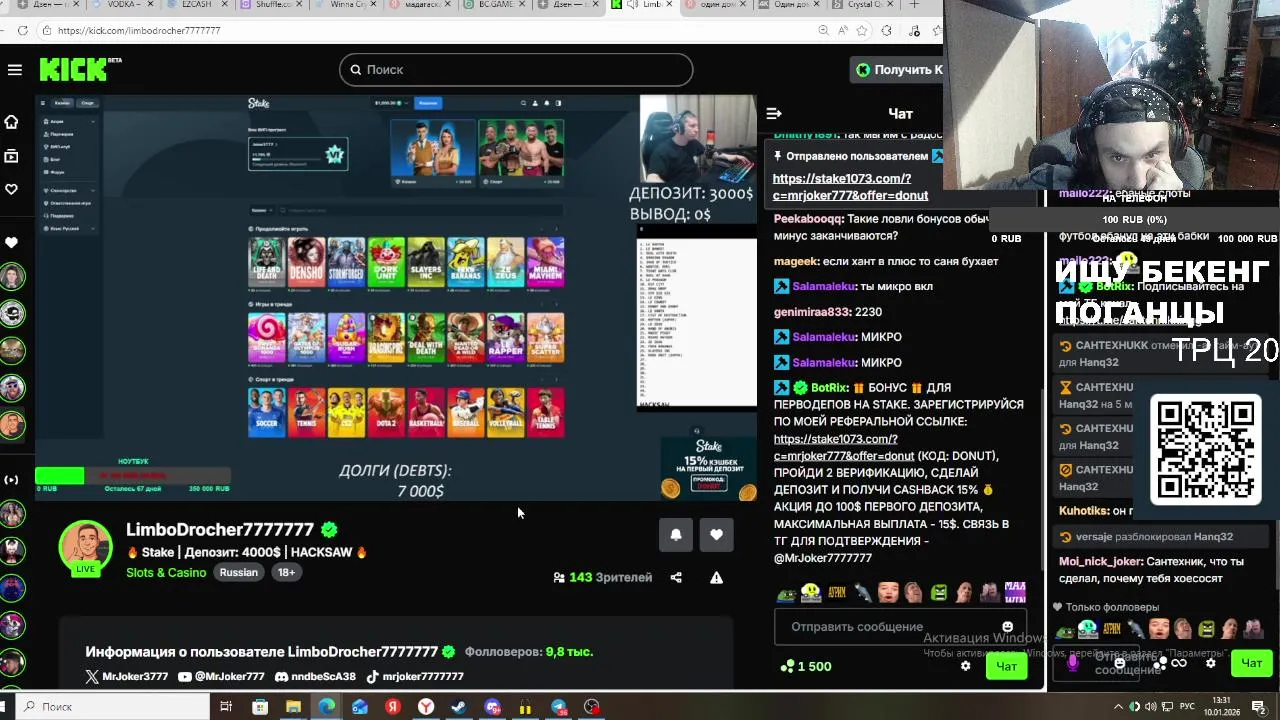The width and height of the screenshot is (1280, 720).
Task: Click the 143 Зрителей viewer count
Action: point(602,577)
